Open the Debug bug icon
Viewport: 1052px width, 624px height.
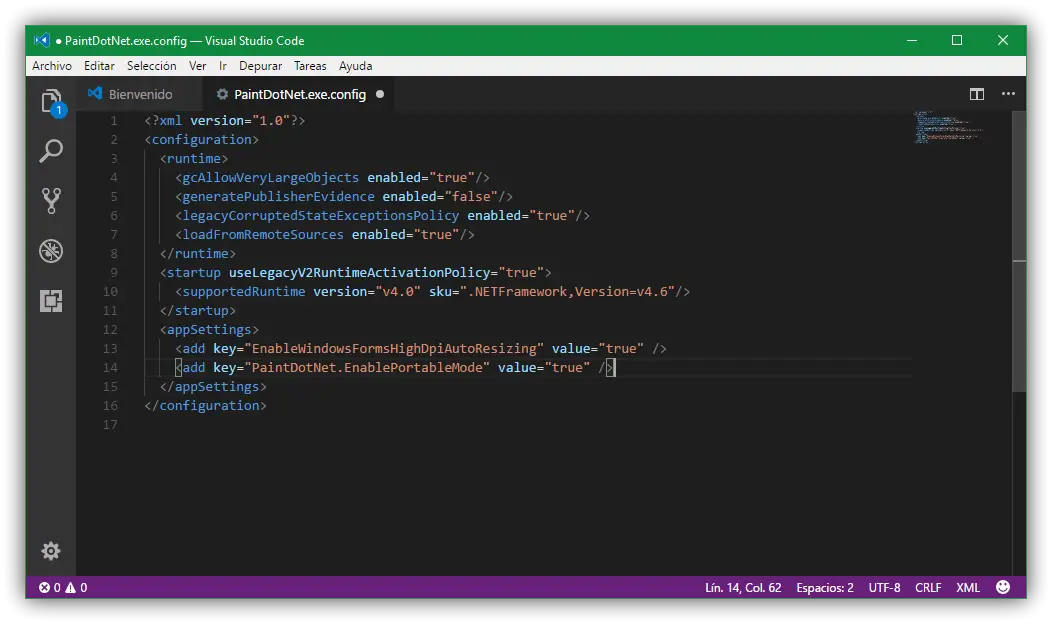[51, 251]
